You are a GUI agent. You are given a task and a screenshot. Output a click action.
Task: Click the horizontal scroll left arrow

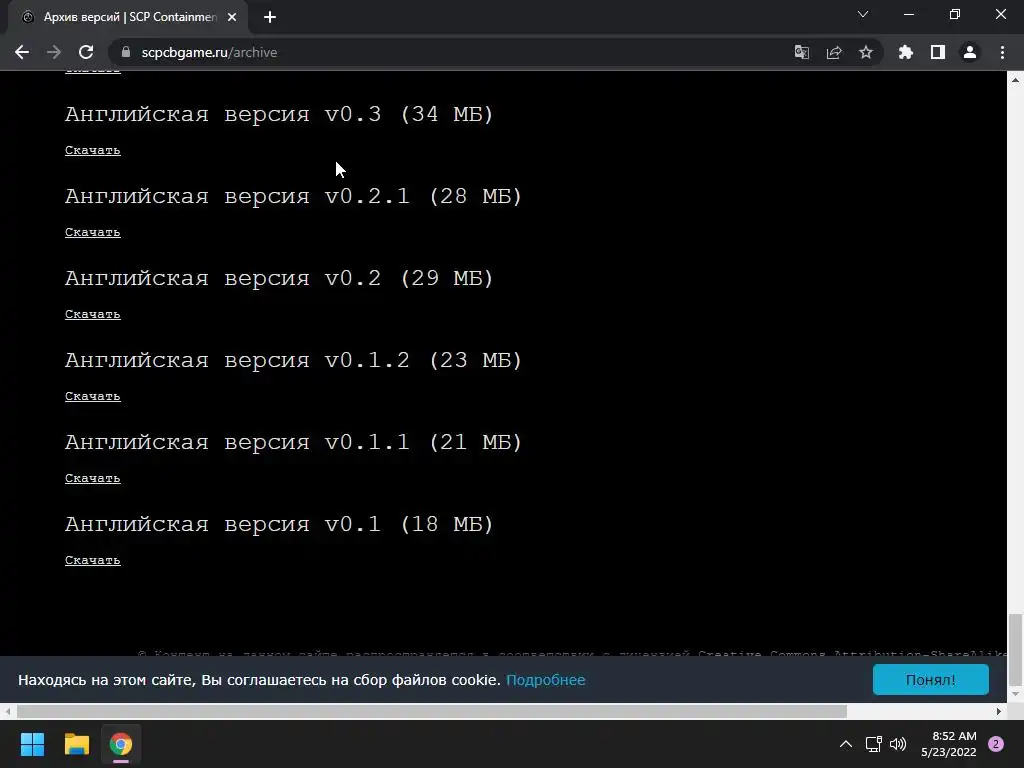[7, 711]
